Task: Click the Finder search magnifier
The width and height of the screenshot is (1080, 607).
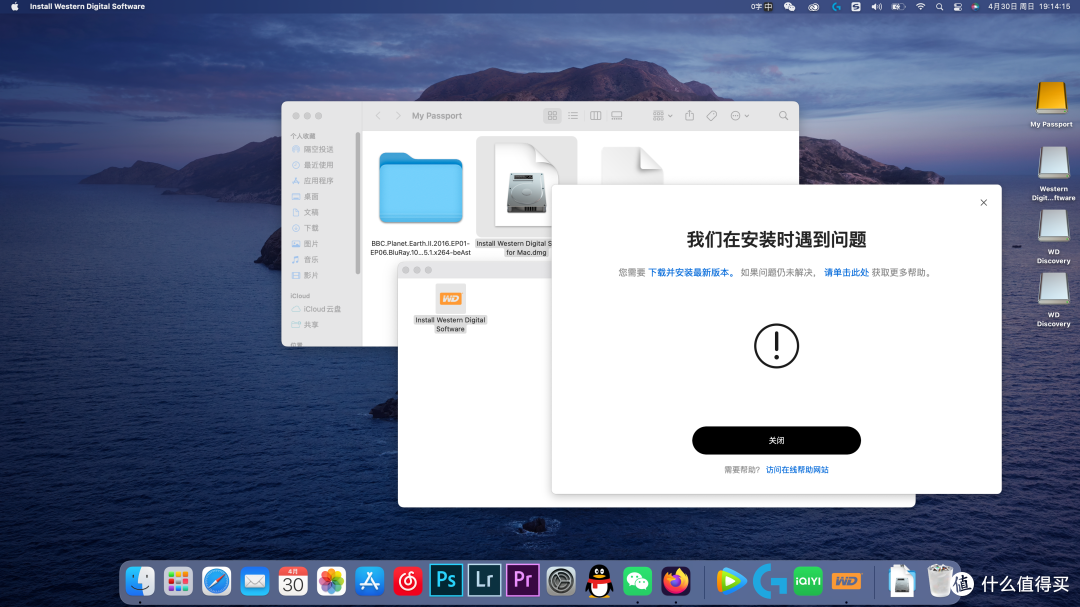Action: point(783,116)
